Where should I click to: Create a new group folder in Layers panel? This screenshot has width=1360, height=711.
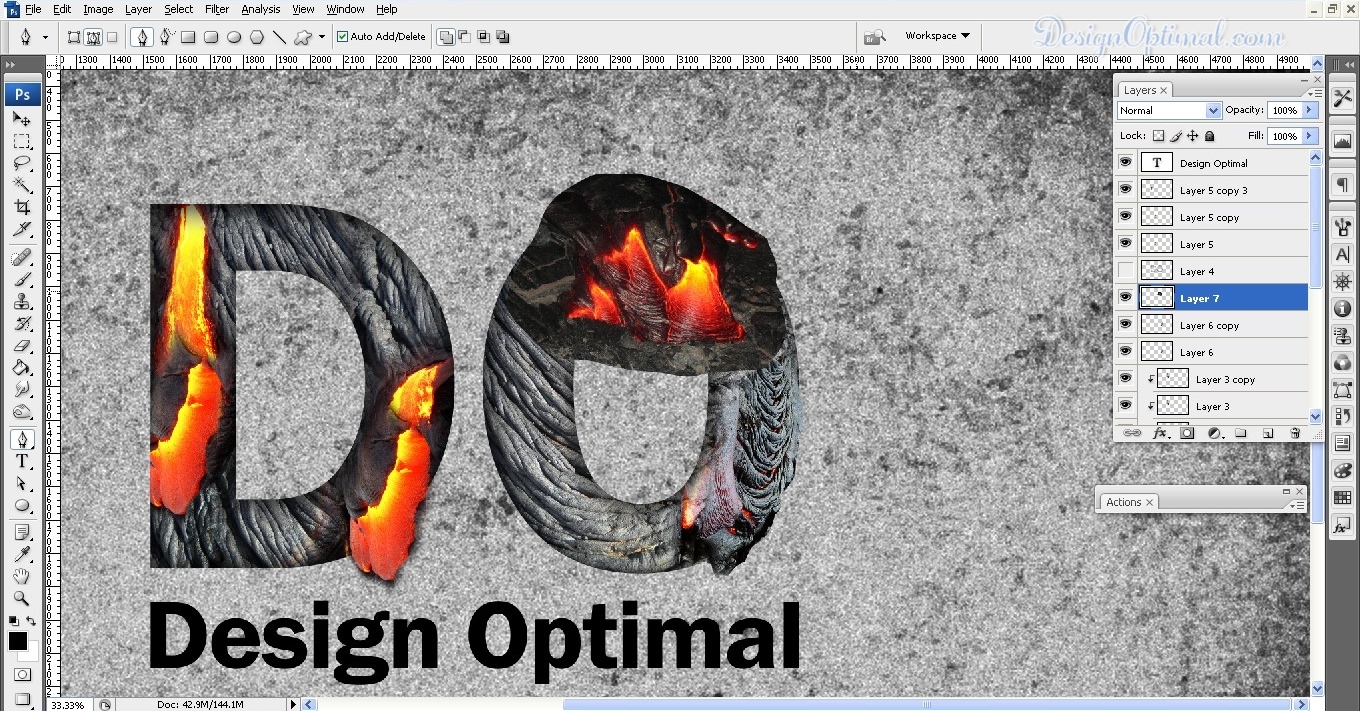pos(1241,433)
